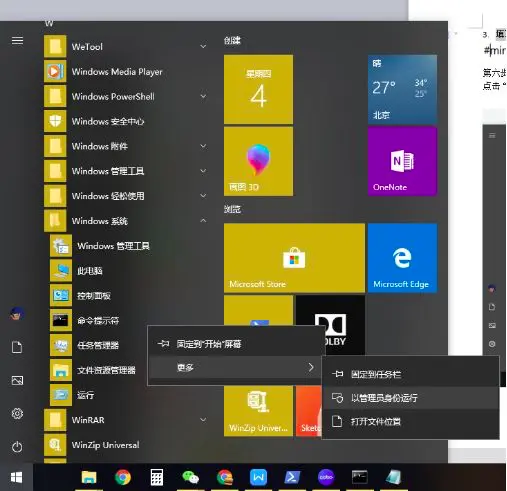Image resolution: width=507 pixels, height=491 pixels.
Task: Open Pictures icon in Start sidebar
Action: click(17, 380)
